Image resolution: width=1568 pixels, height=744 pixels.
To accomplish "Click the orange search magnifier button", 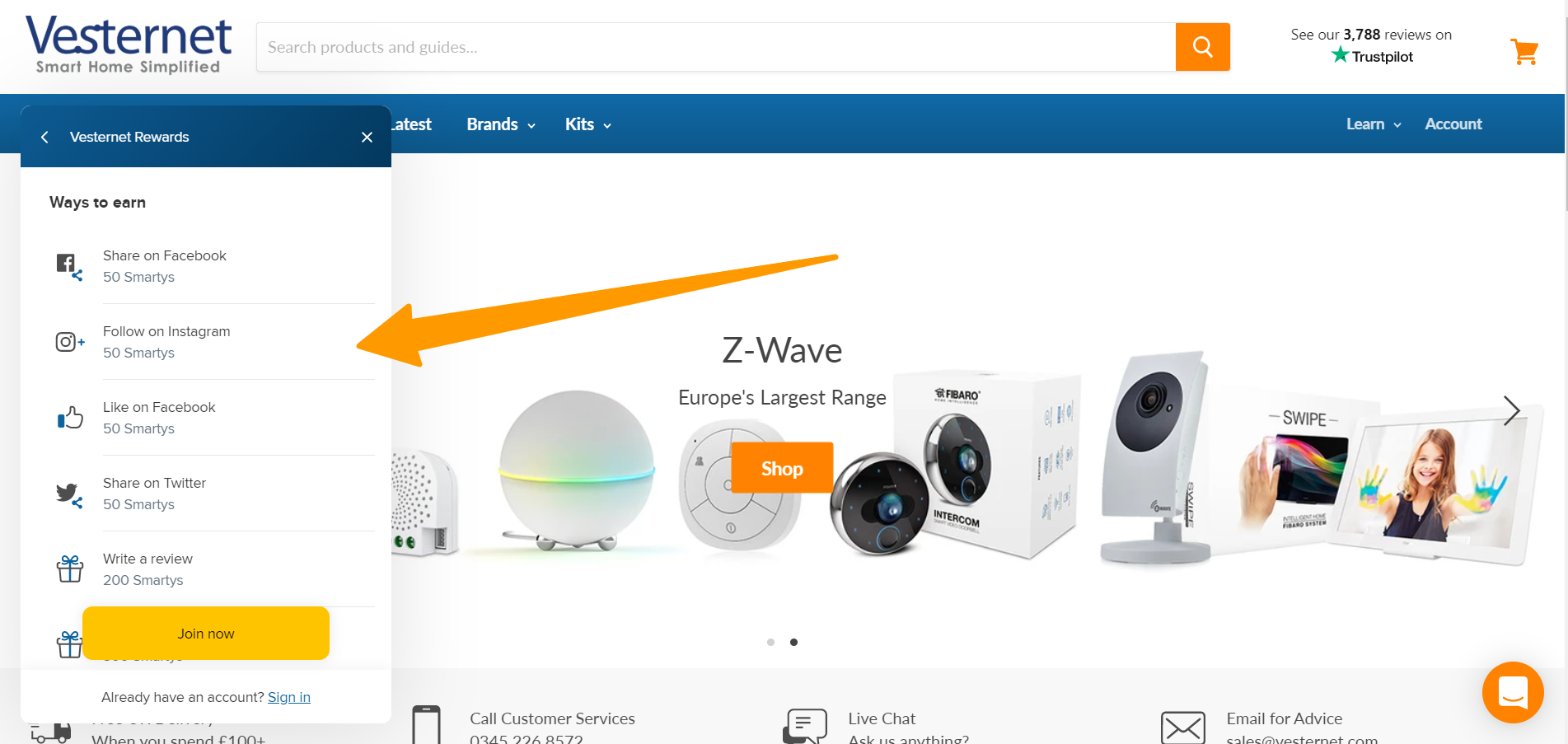I will click(1202, 47).
